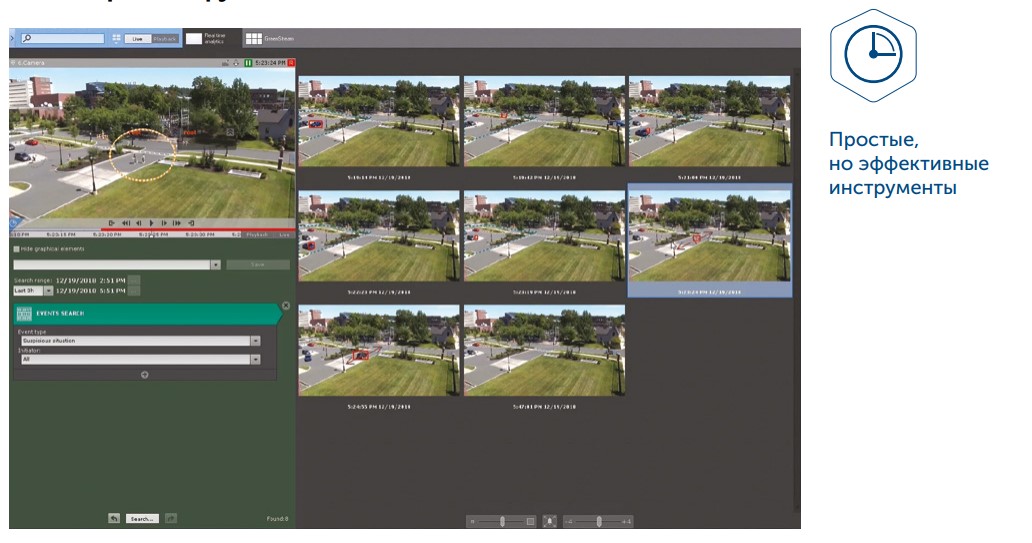Viewport: 1032px width, 543px height.
Task: Click the large thumbnail size icon
Action: [x=530, y=521]
